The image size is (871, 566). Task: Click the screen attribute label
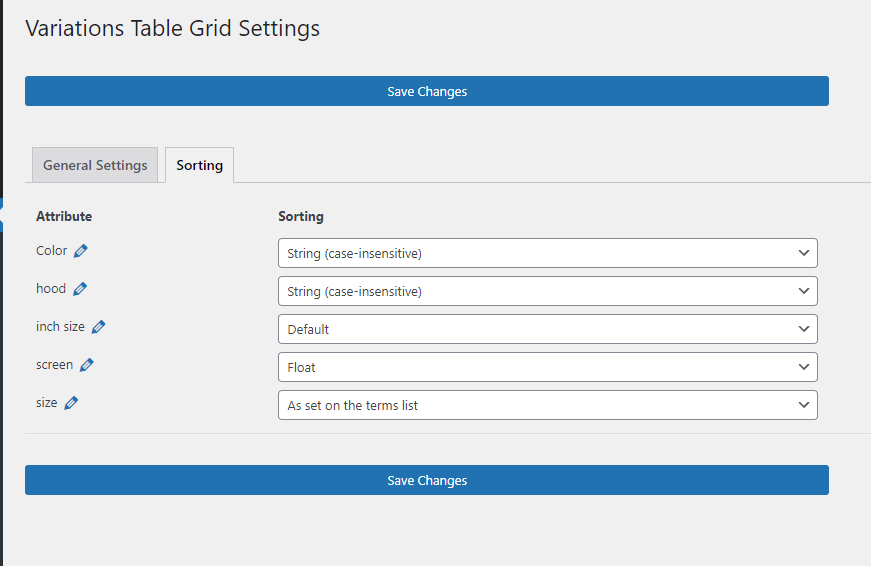pos(54,365)
